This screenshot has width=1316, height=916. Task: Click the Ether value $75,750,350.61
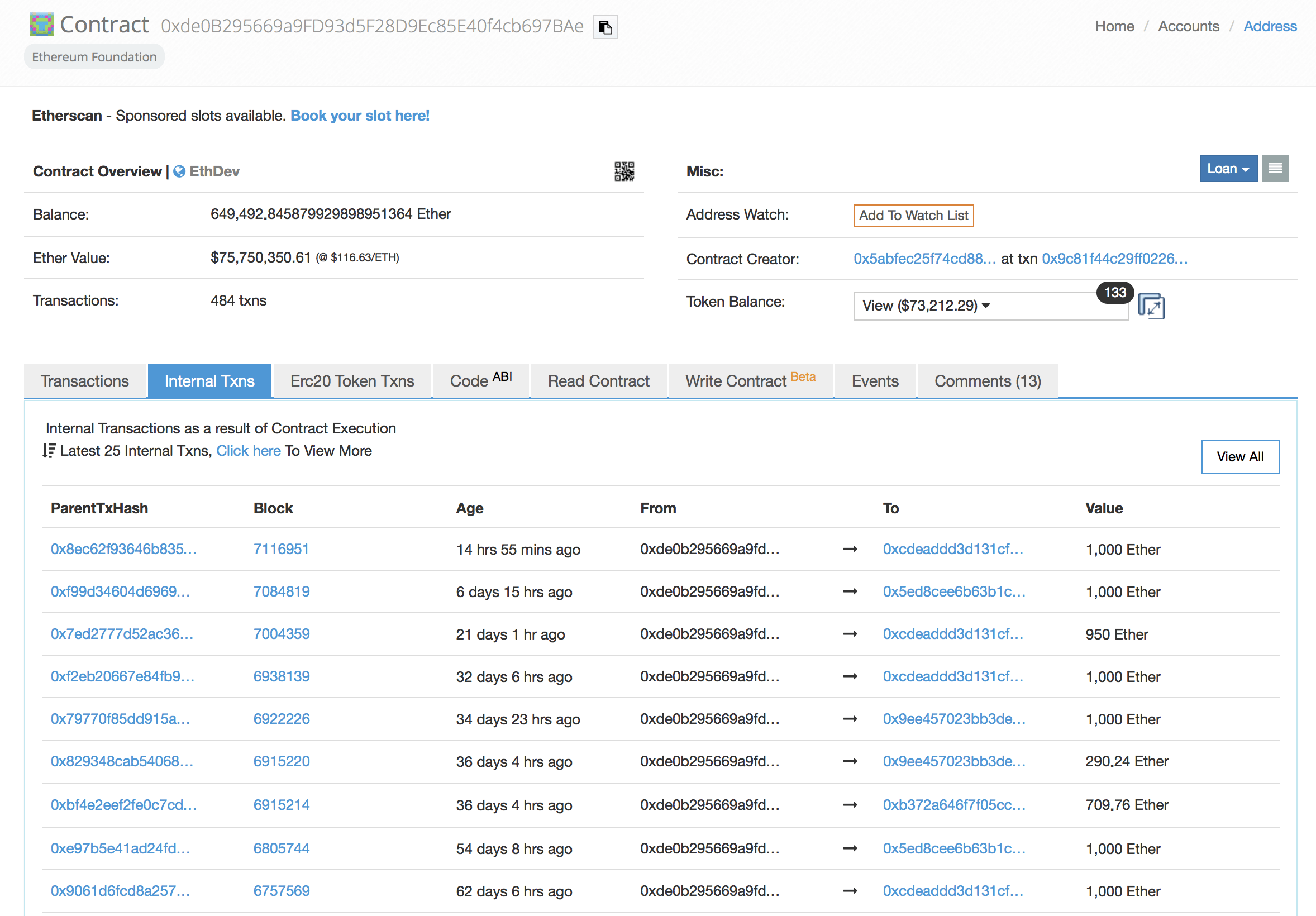coord(260,257)
